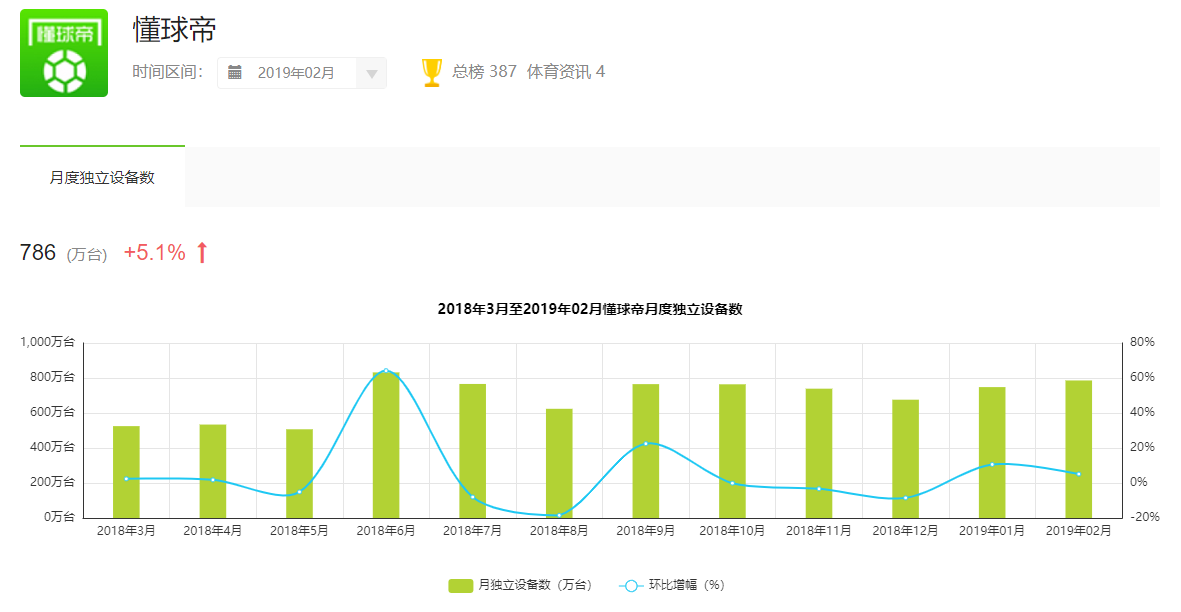Viewport: 1181px width, 612px height.
Task: Click the 2018年6月 x-axis label
Action: pos(386,531)
